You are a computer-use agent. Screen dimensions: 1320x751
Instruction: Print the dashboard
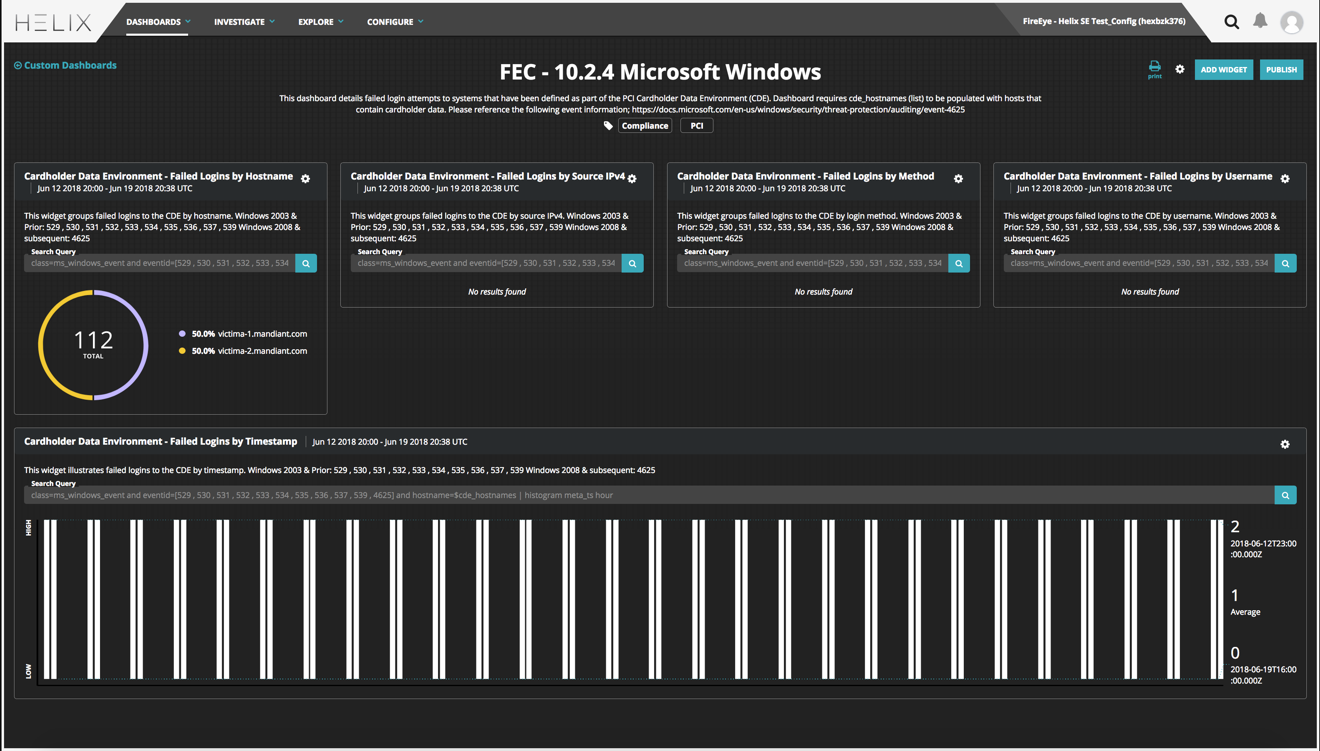[x=1155, y=69]
